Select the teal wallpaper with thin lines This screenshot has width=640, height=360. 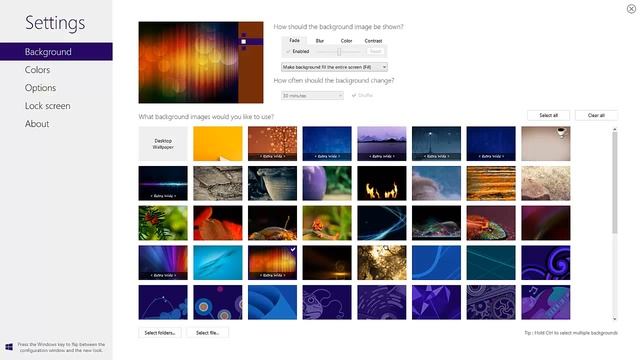[x=491, y=262]
